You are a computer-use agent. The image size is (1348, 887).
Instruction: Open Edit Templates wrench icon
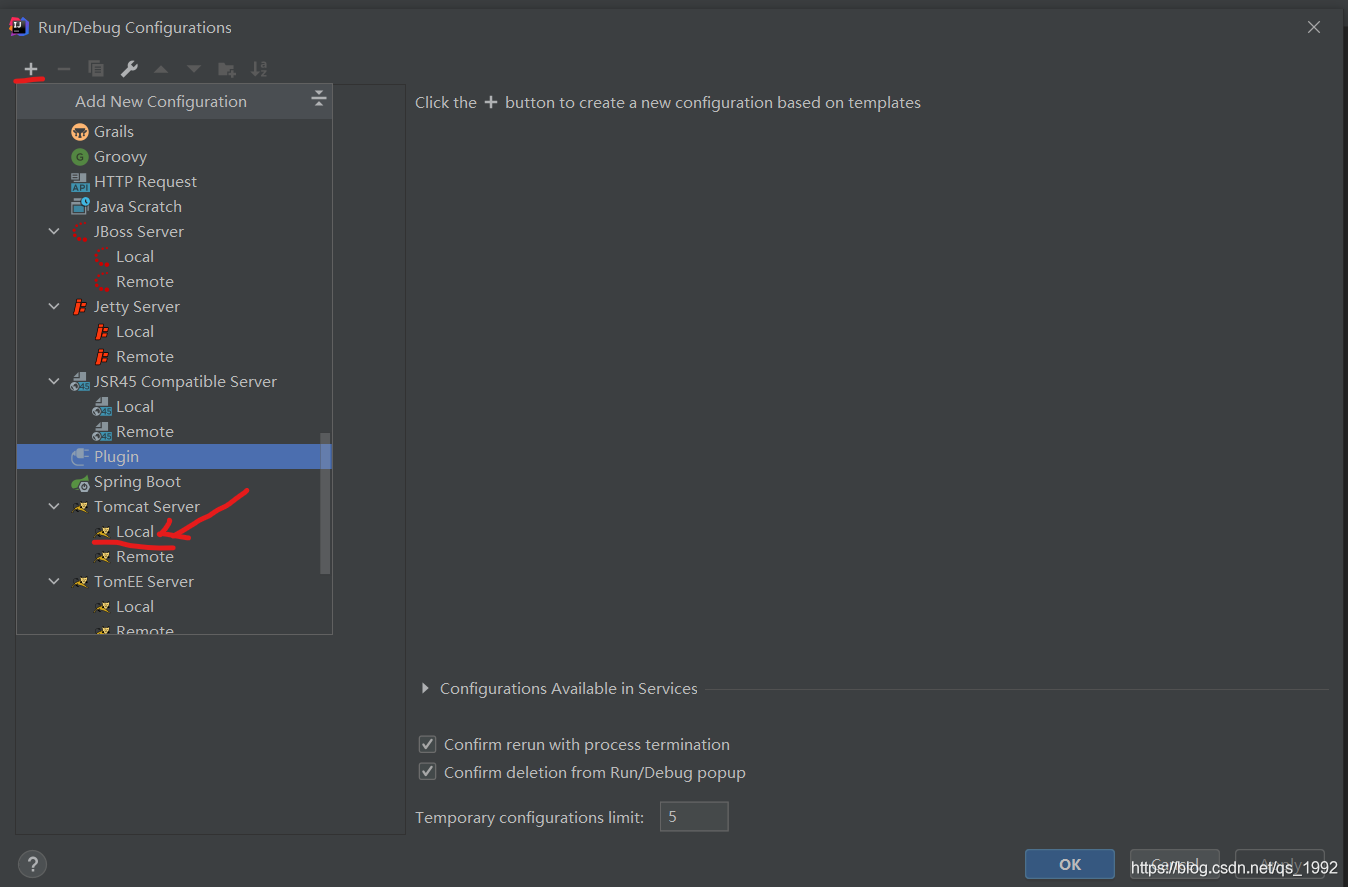pos(129,69)
